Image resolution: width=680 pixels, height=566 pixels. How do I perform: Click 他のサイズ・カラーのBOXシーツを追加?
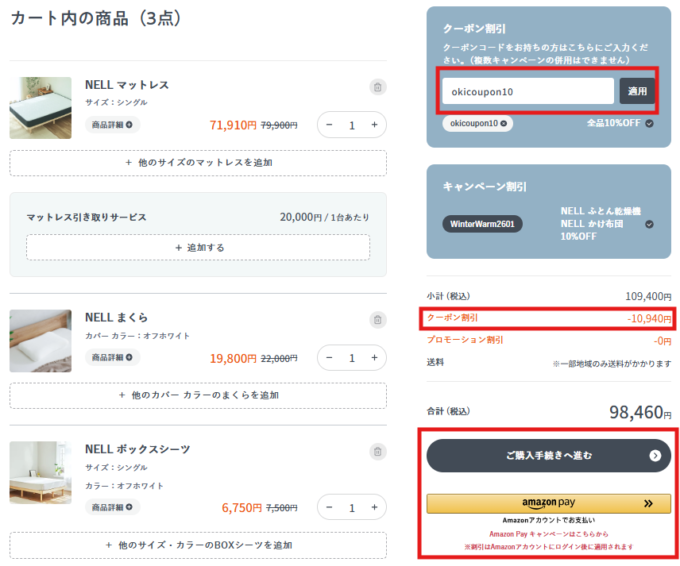[x=198, y=545]
